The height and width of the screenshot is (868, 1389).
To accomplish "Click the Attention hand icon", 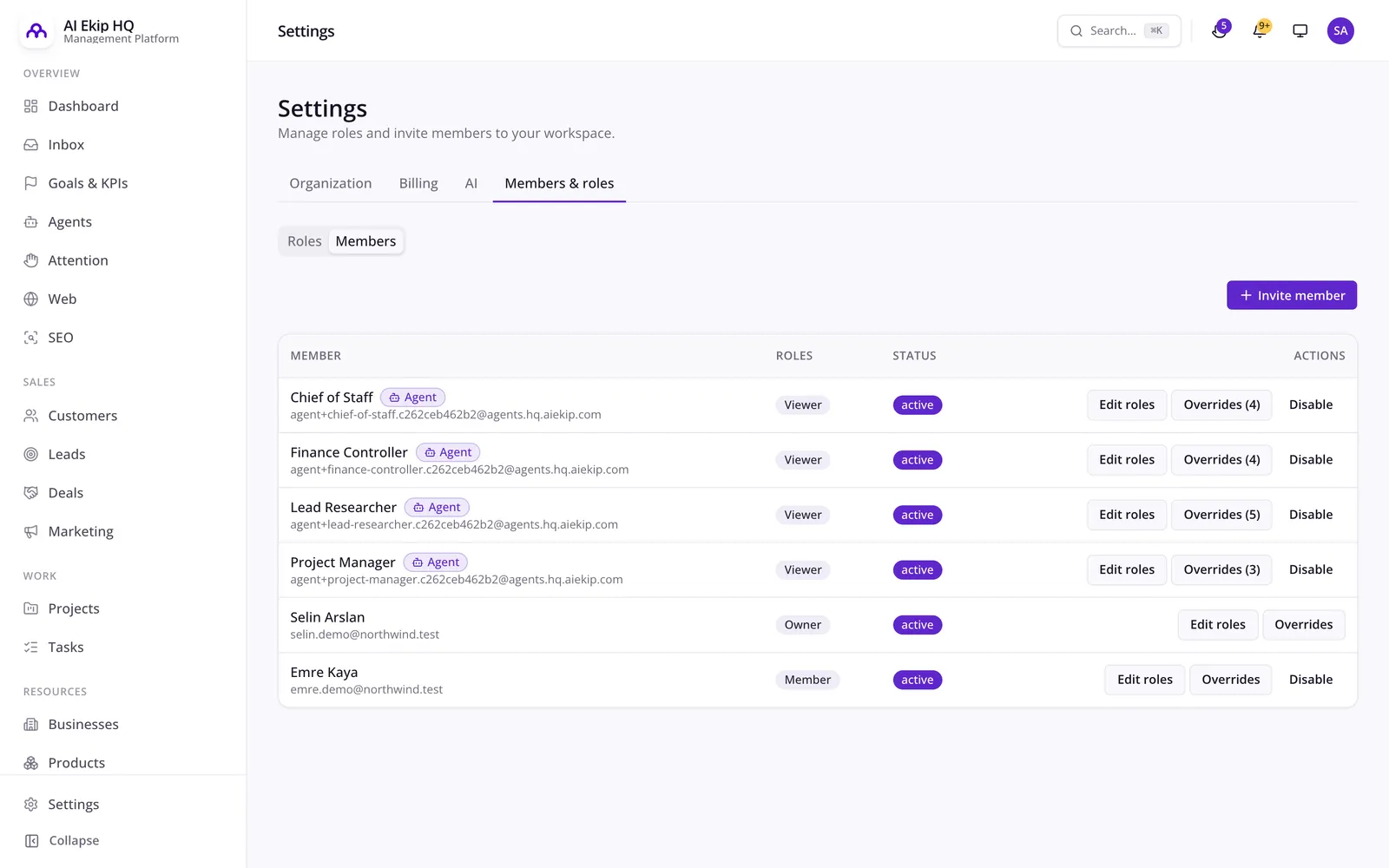I will pos(31,260).
